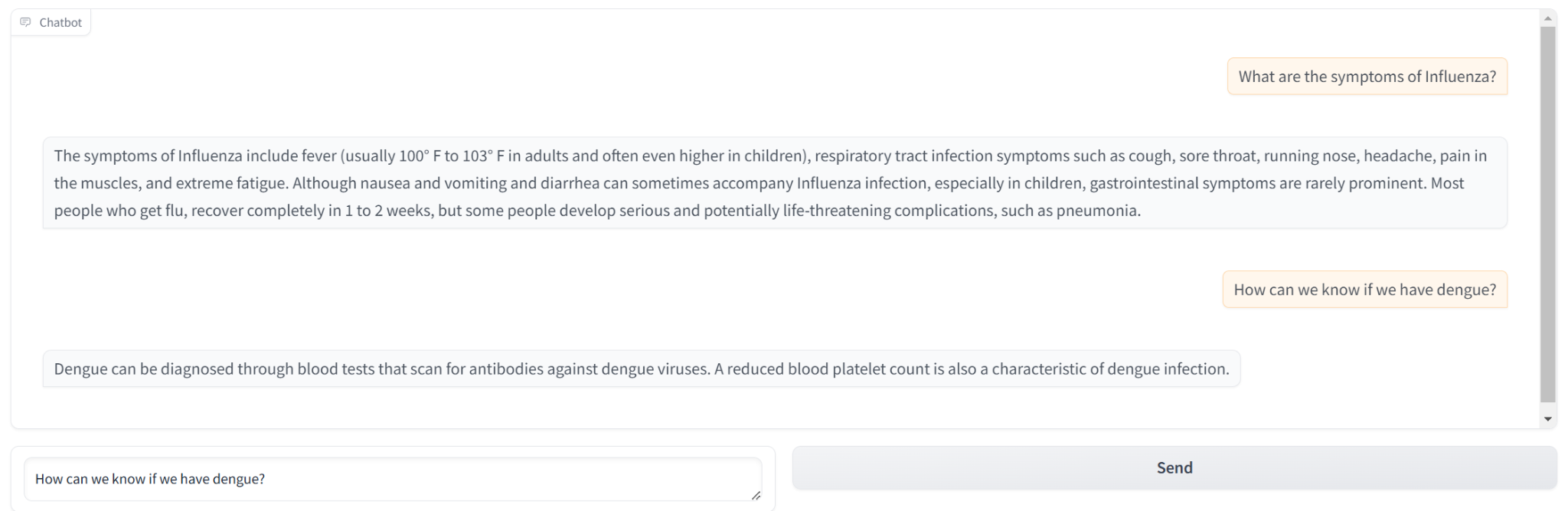Click the scrollbar up arrow

coord(1548,18)
